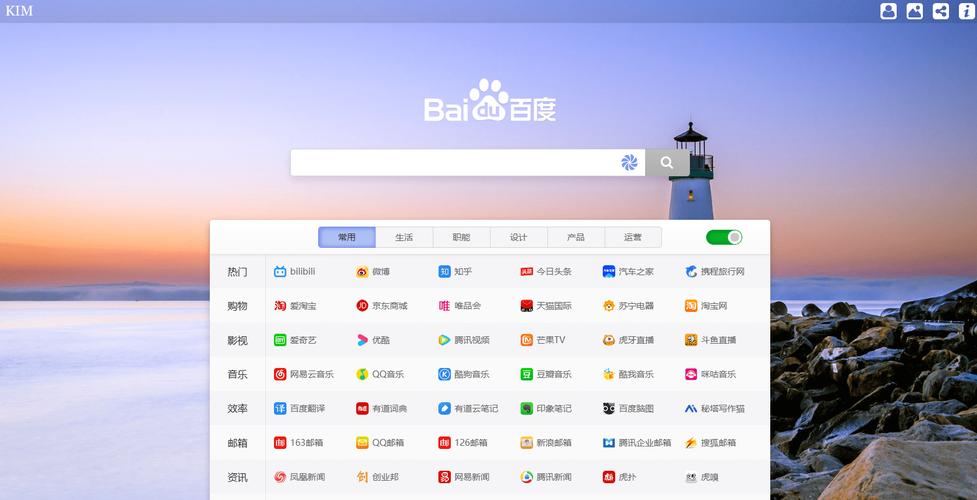The height and width of the screenshot is (500, 977).
Task: Open the 虎扑 link
Action: 619,478
